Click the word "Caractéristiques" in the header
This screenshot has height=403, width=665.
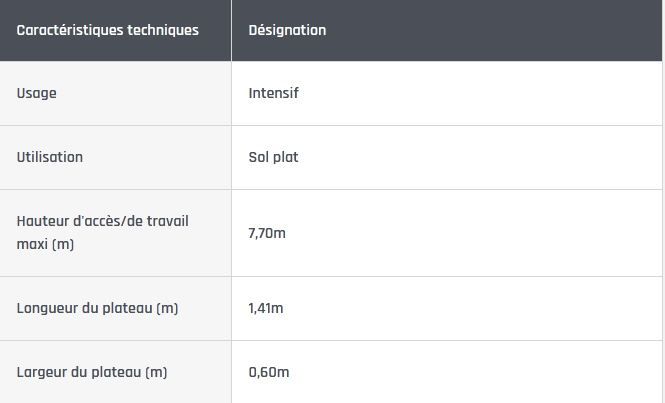[x=70, y=30]
